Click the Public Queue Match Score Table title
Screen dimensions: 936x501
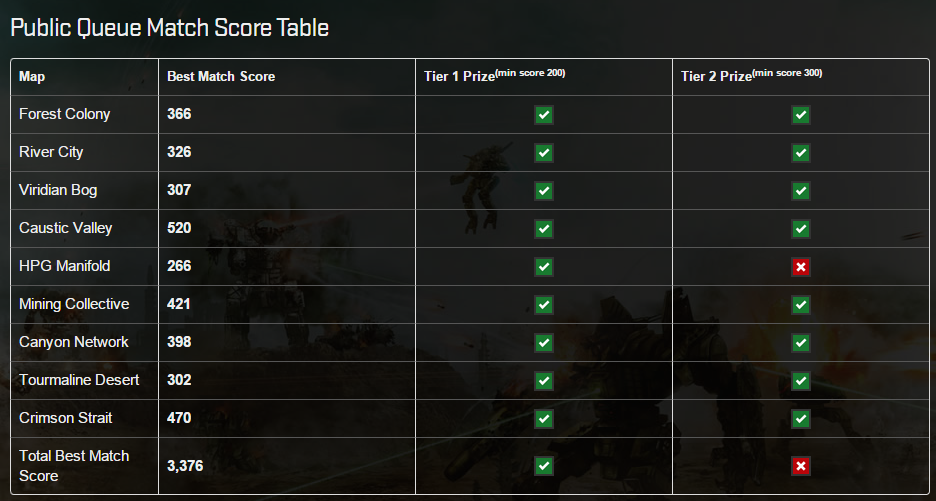pyautogui.click(x=169, y=28)
